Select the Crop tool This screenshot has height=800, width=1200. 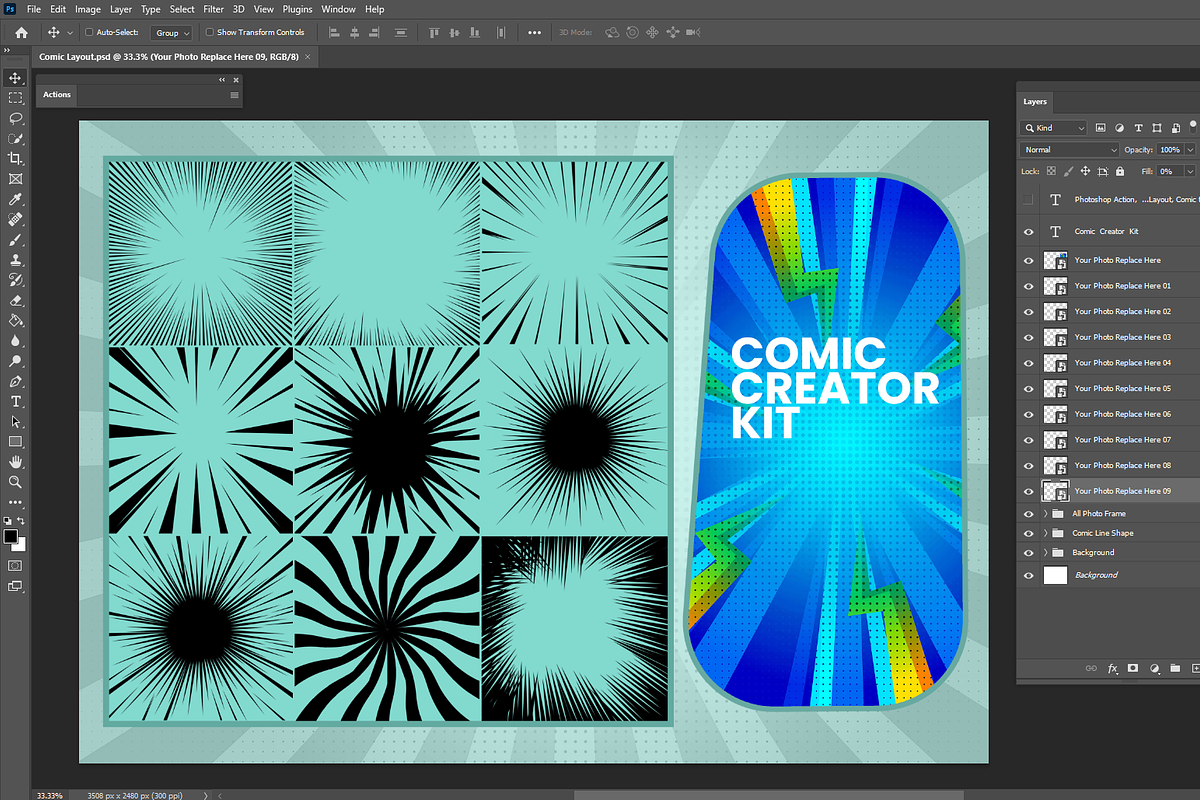pos(15,158)
